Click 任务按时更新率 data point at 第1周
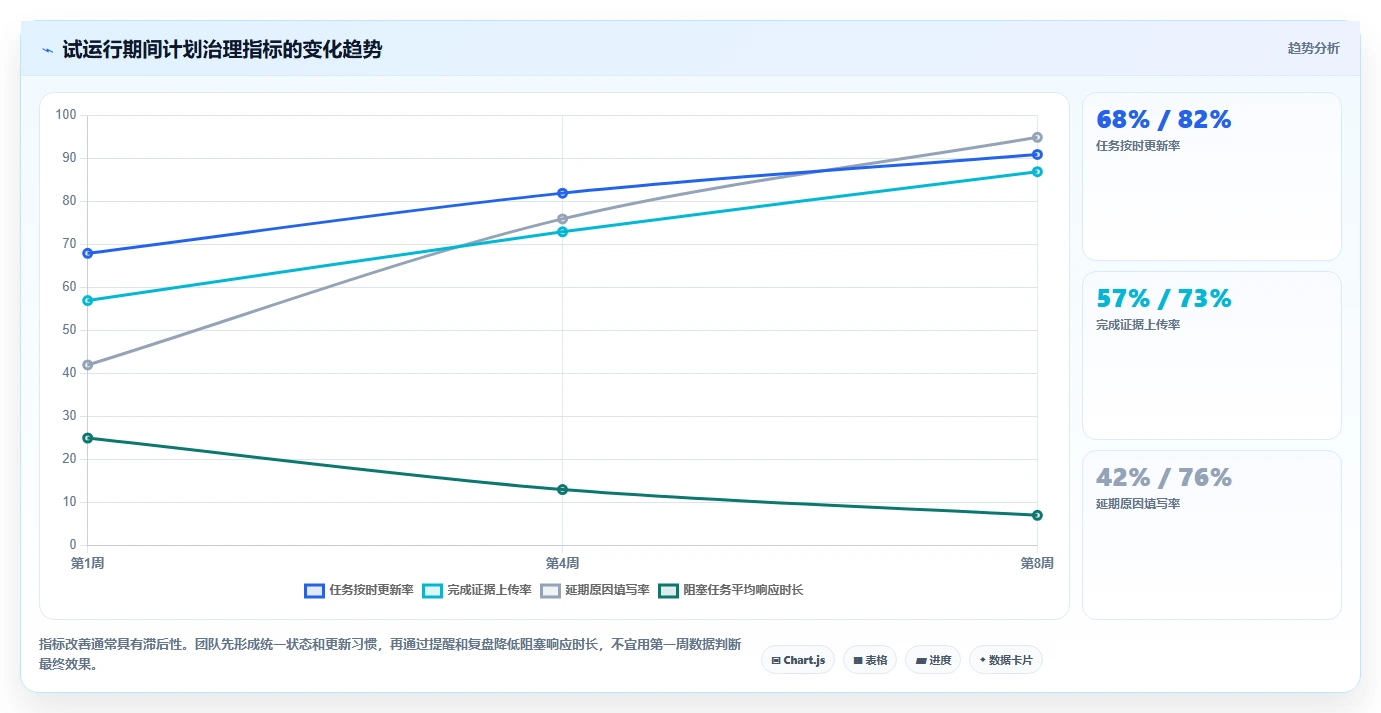Image resolution: width=1381 pixels, height=713 pixels. (x=88, y=253)
